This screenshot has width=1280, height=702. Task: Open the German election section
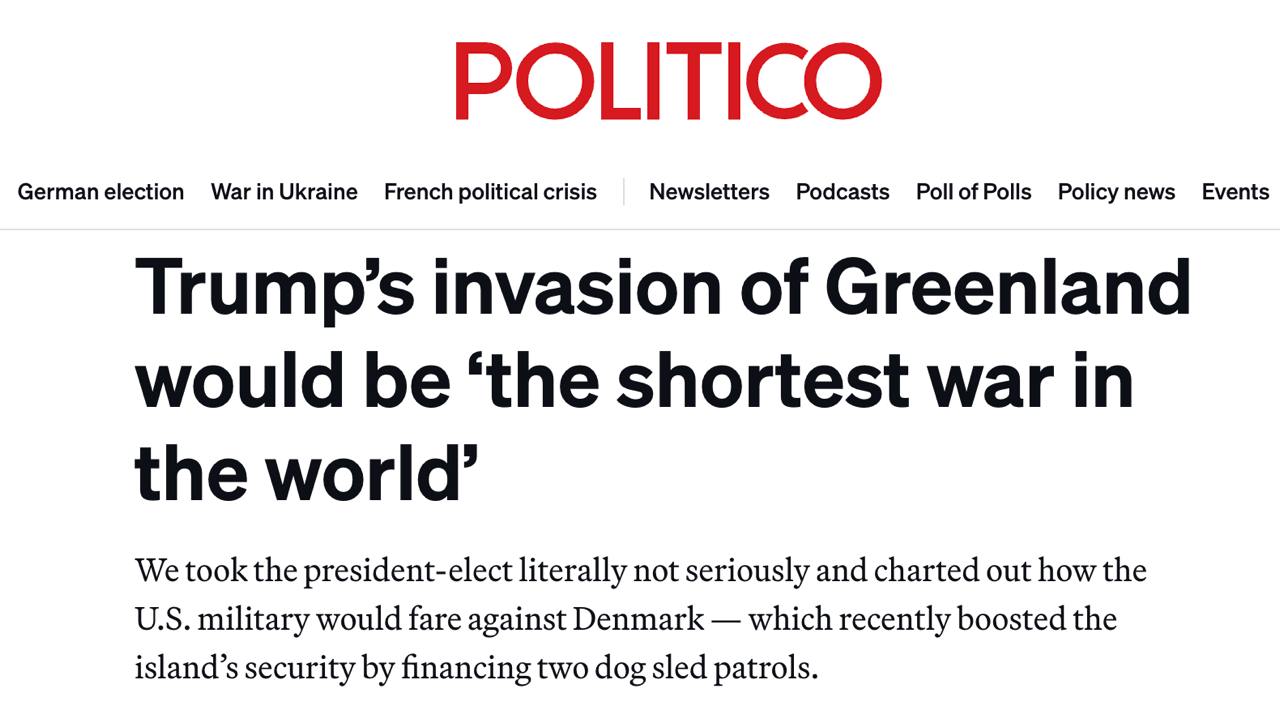click(101, 192)
